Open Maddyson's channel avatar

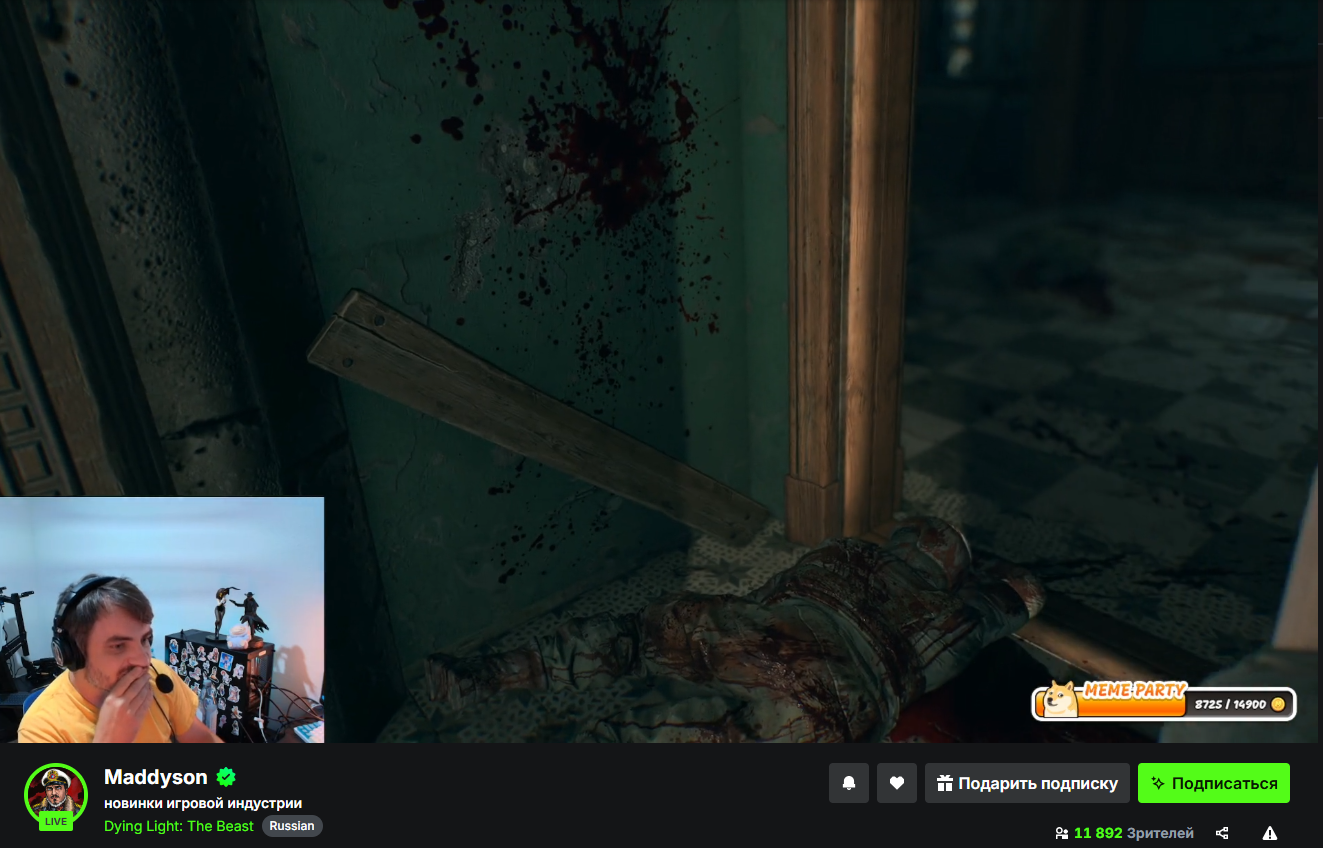[x=56, y=794]
